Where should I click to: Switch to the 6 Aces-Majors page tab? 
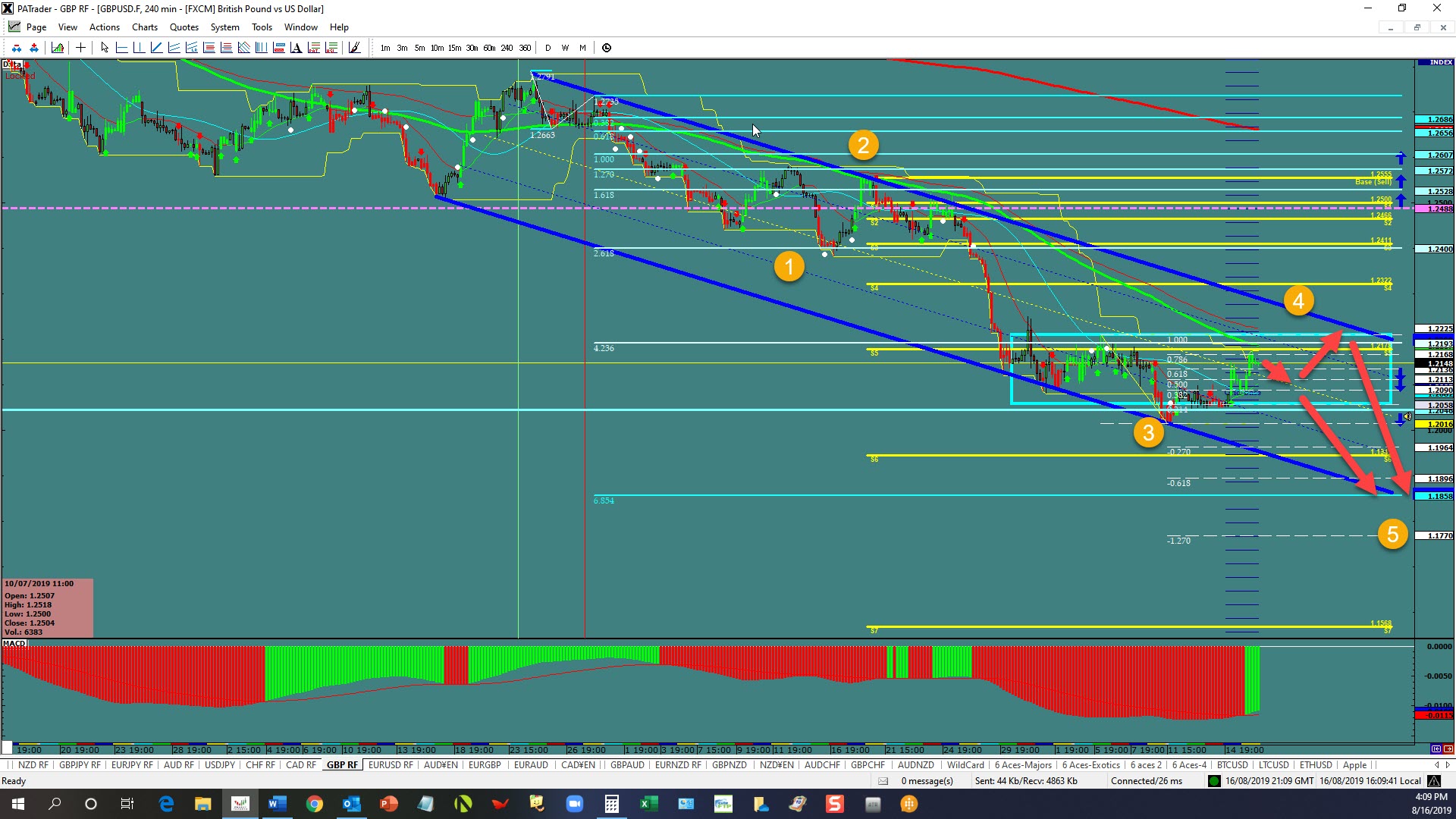pyautogui.click(x=1023, y=765)
